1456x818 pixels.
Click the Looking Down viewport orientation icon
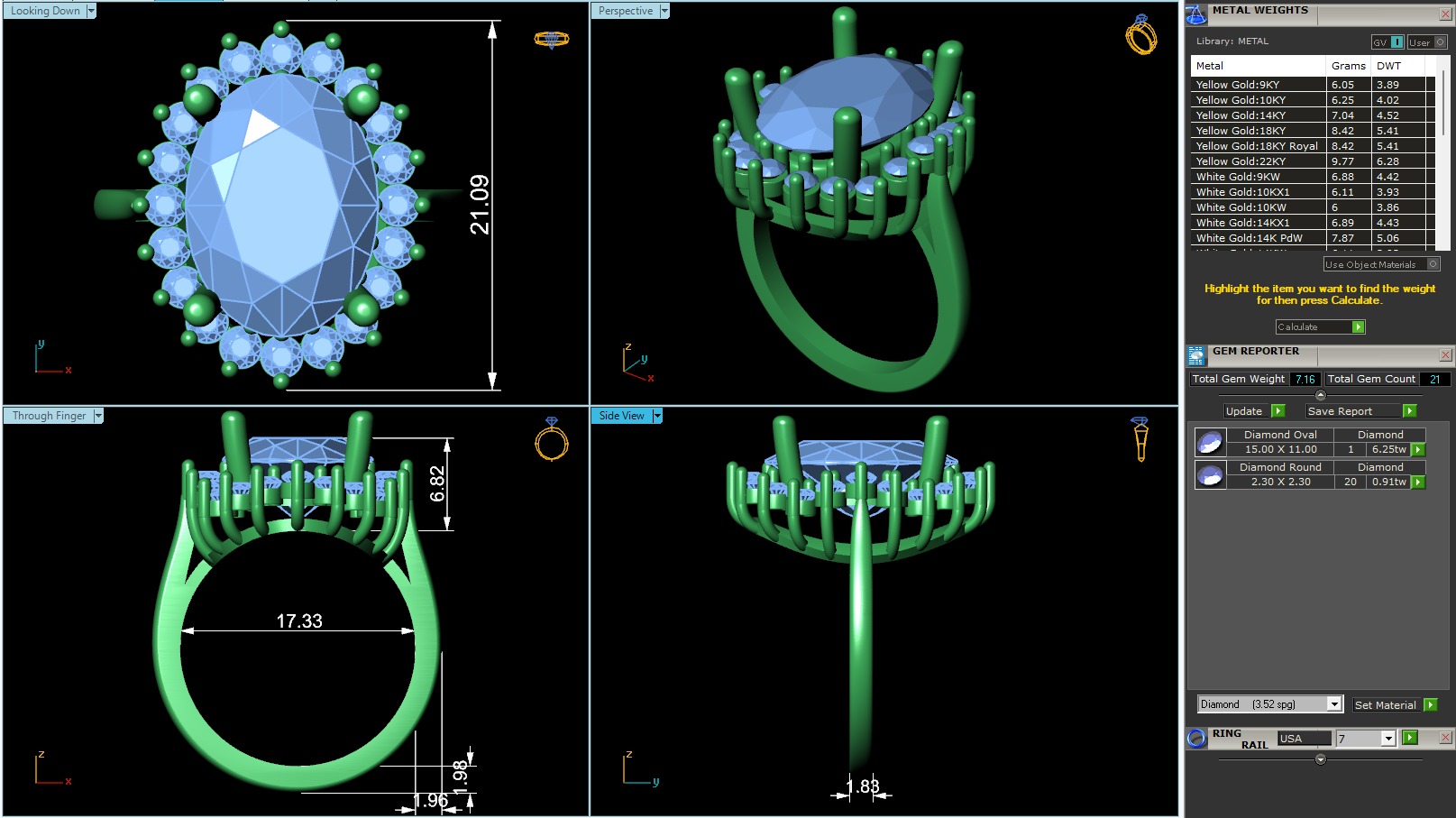click(x=552, y=39)
